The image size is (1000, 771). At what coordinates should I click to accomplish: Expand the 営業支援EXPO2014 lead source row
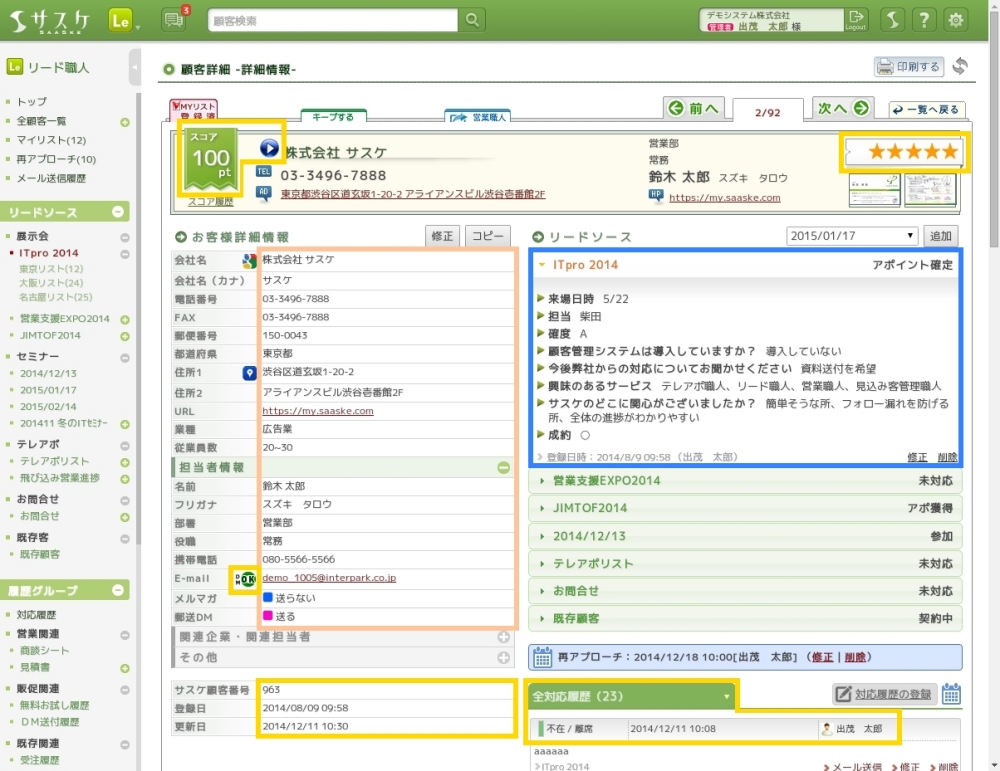(x=745, y=481)
